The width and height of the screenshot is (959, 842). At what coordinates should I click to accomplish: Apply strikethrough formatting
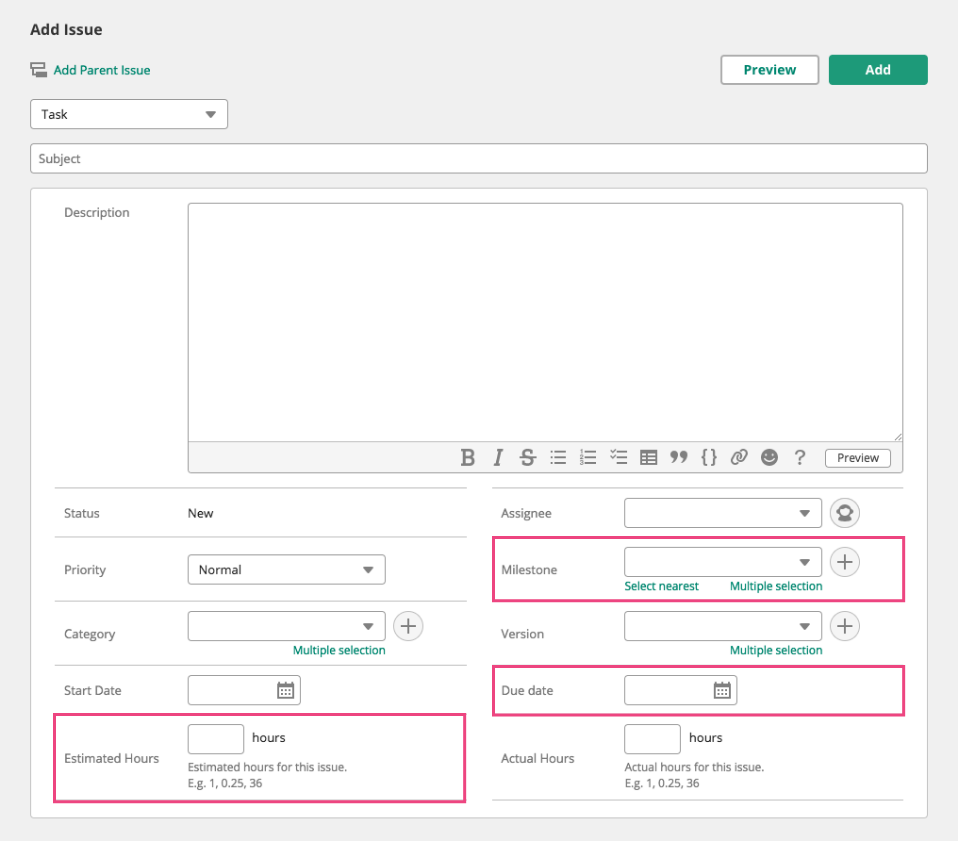527,457
